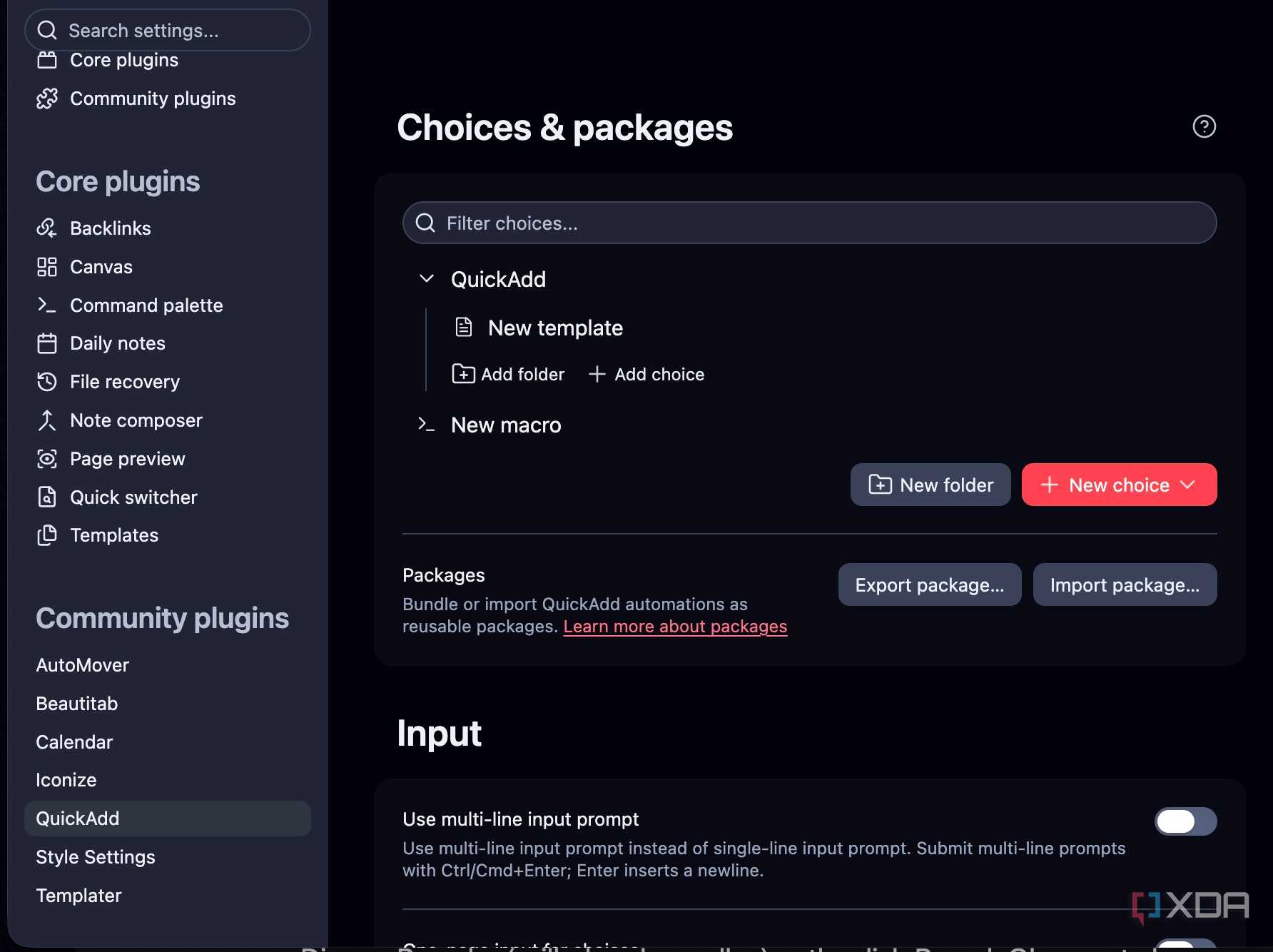Viewport: 1273px width, 952px height.
Task: Click the New macro prompt icon
Action: pyautogui.click(x=426, y=425)
